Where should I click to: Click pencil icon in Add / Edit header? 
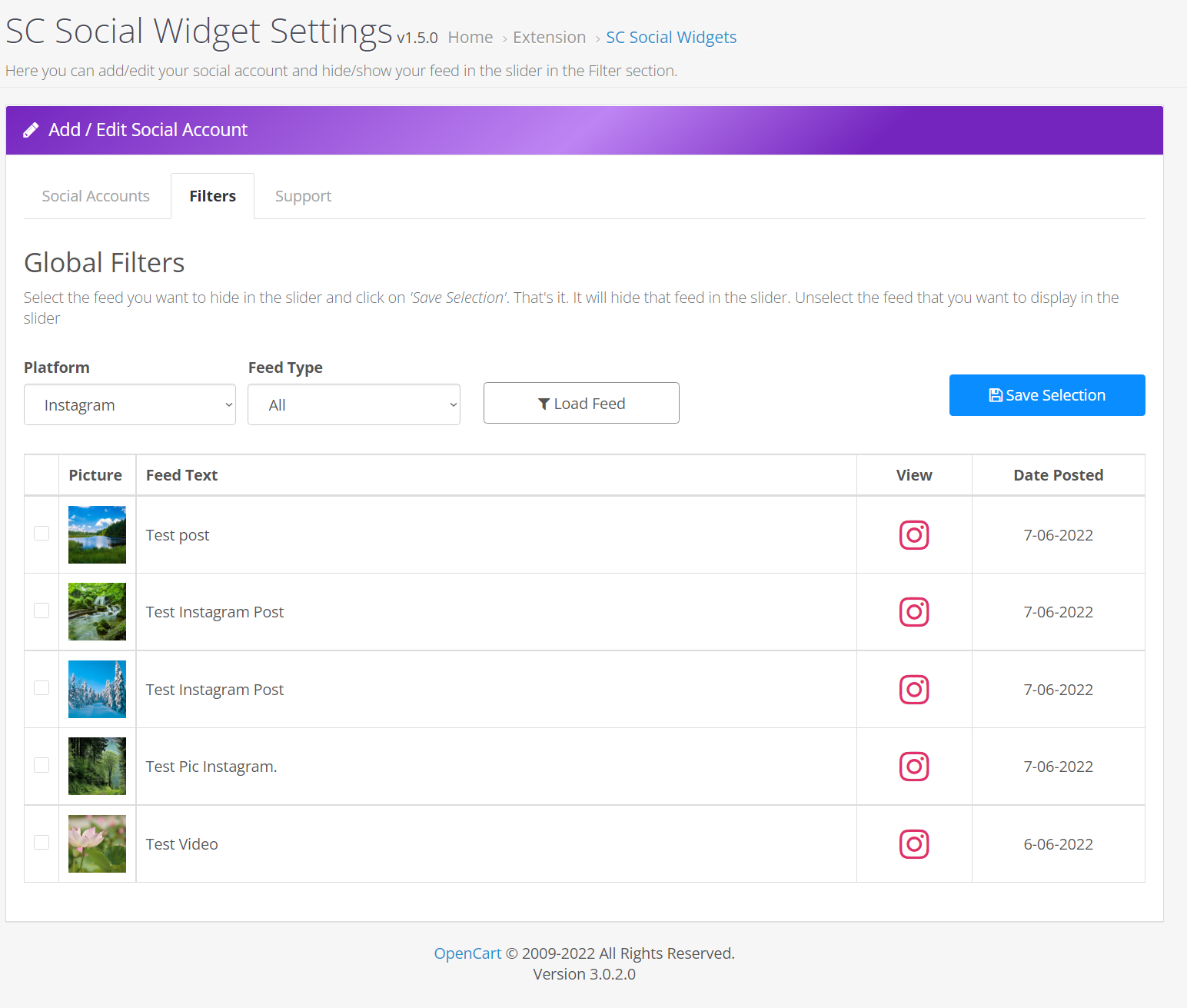point(31,130)
